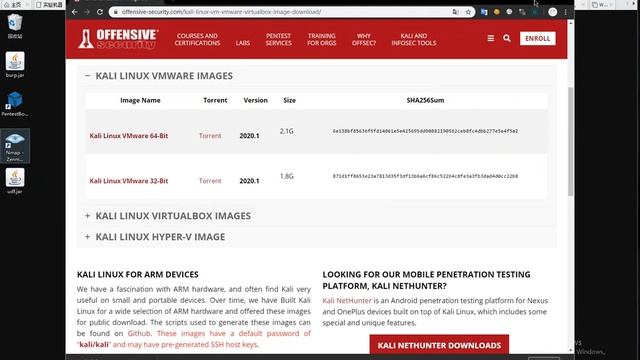This screenshot has width=640, height=360.
Task: Click the SHA256Sum value for 32-Bit image
Action: point(425,176)
